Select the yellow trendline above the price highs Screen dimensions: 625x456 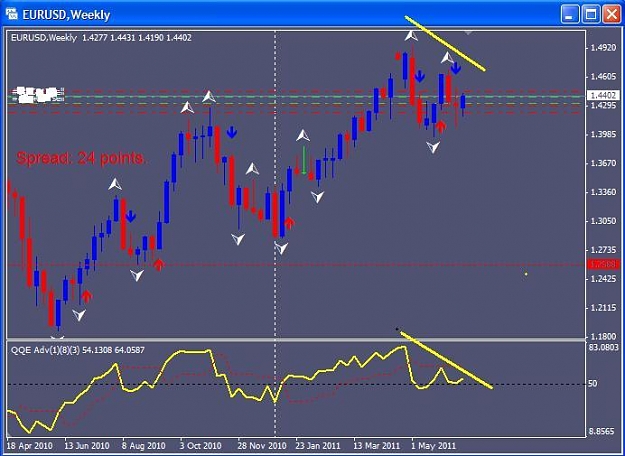coord(445,43)
